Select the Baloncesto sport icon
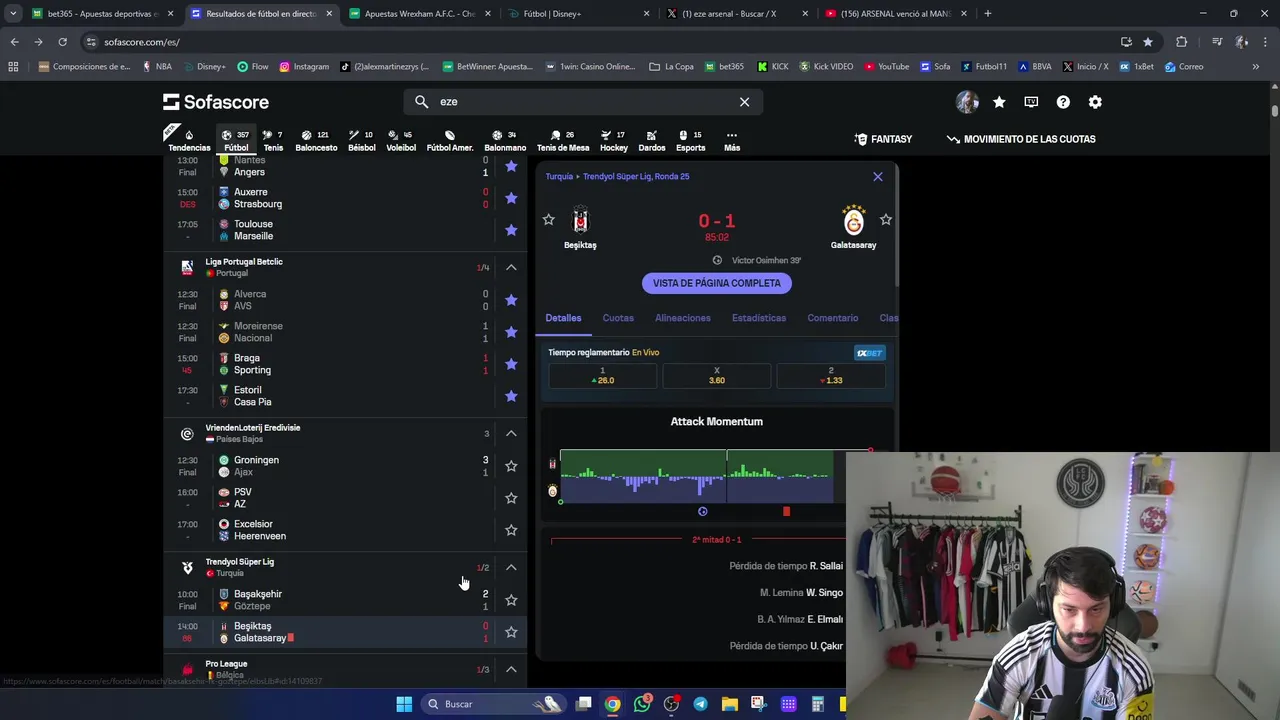1280x720 pixels. pos(316,140)
